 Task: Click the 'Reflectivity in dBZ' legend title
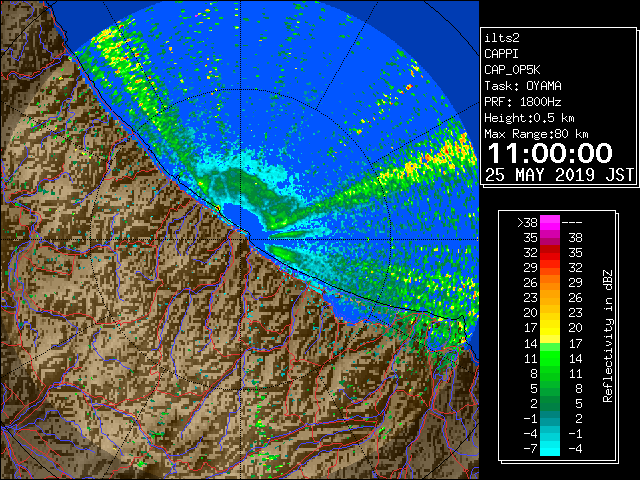pyautogui.click(x=608, y=336)
